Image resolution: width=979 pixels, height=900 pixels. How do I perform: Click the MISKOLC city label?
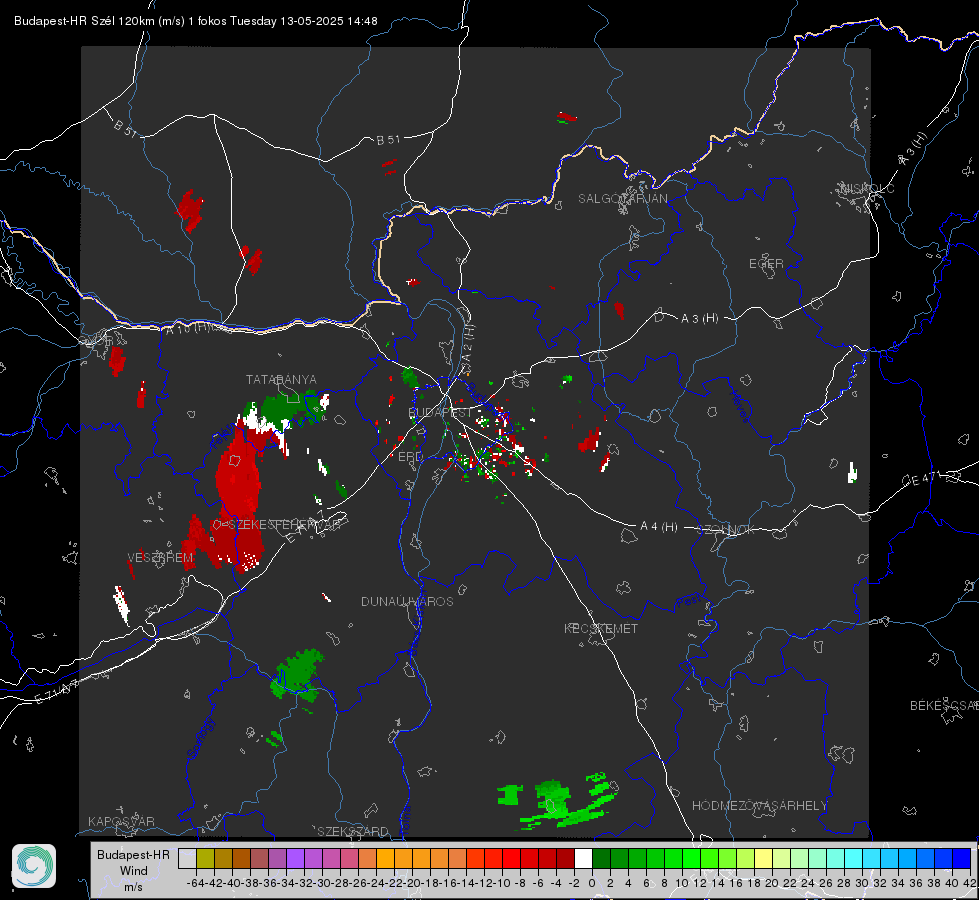coord(868,189)
